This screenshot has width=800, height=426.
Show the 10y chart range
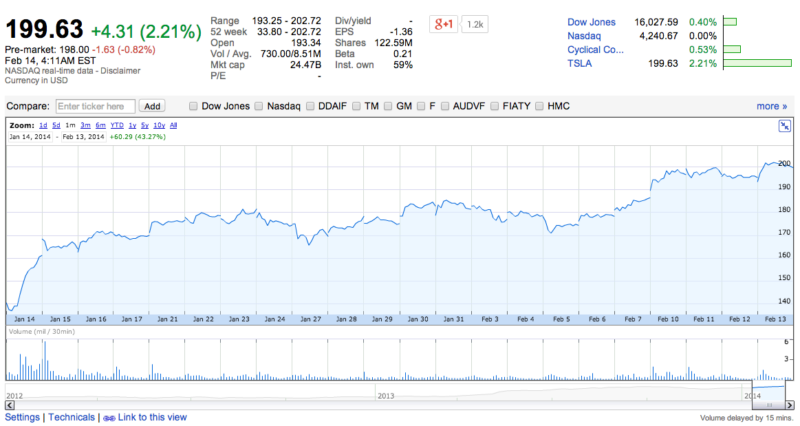point(159,125)
